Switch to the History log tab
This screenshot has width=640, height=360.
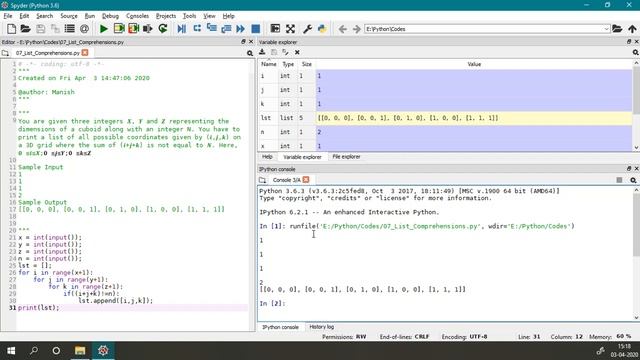click(x=321, y=327)
